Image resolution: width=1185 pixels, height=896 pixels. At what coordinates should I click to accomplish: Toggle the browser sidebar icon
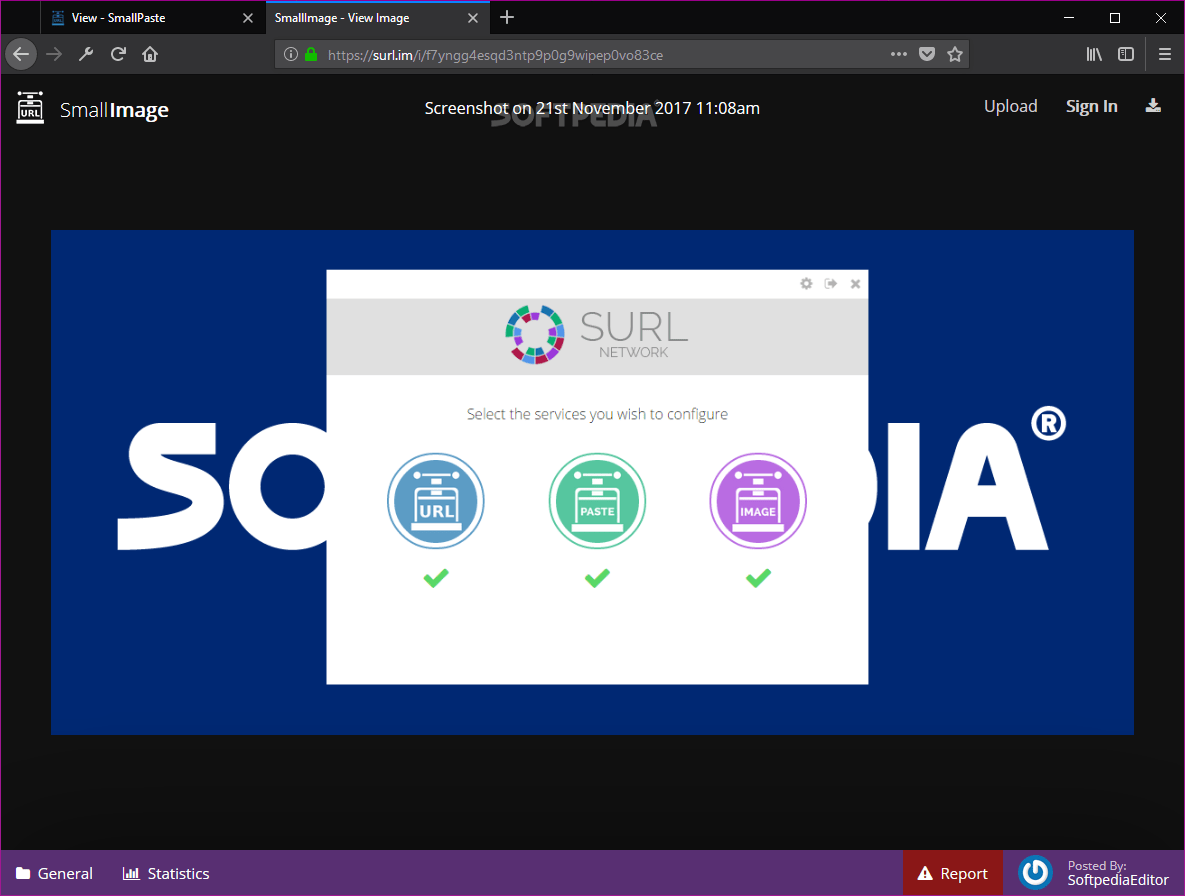click(x=1126, y=54)
